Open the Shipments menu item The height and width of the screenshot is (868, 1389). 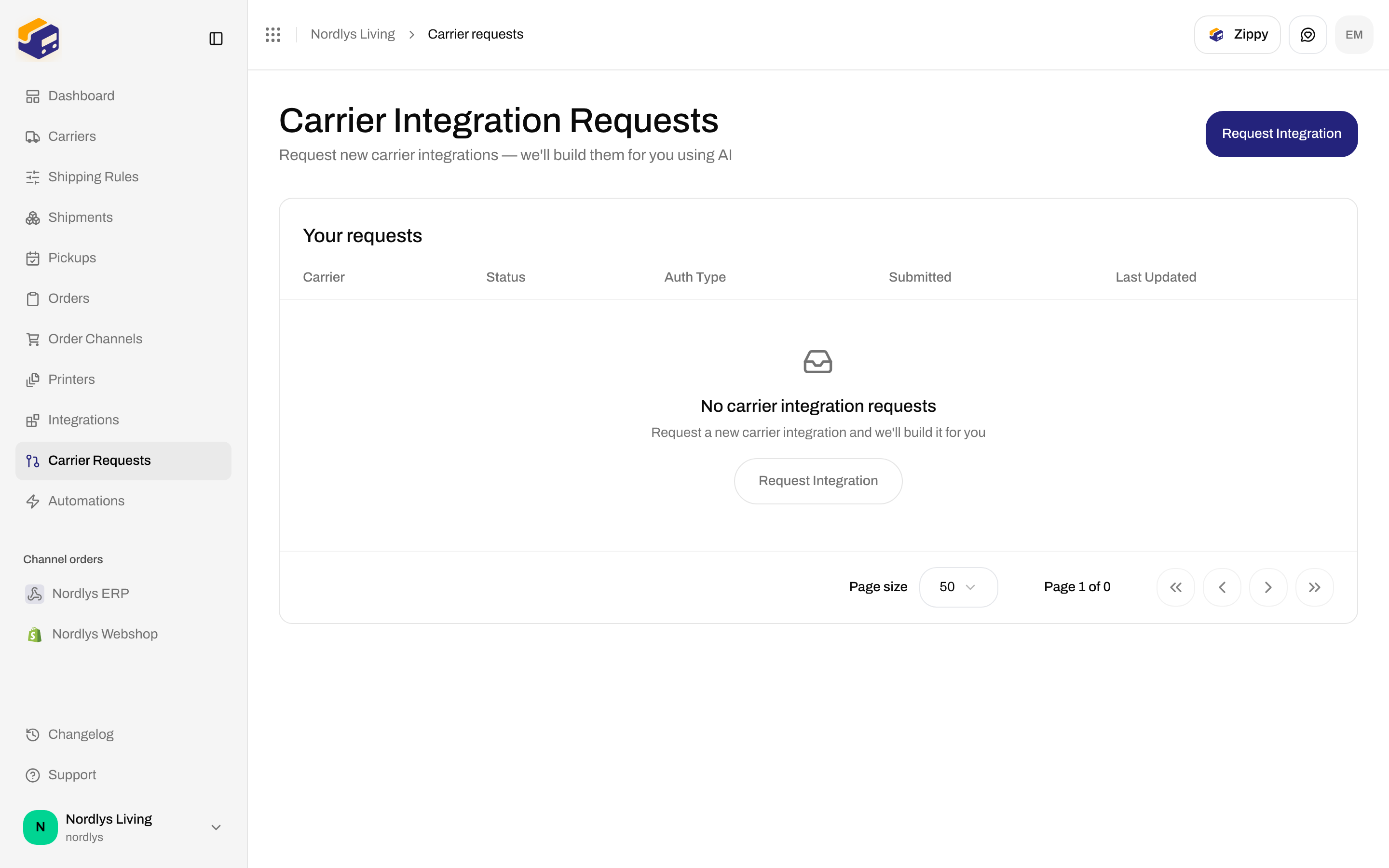(123, 217)
